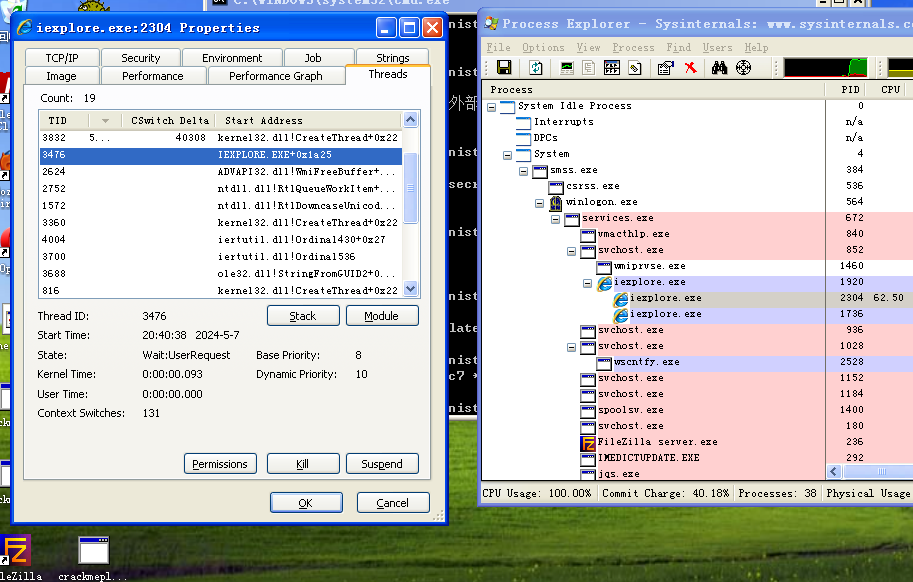Collapse the System Idle Process node
This screenshot has width=913, height=582.
coord(492,106)
